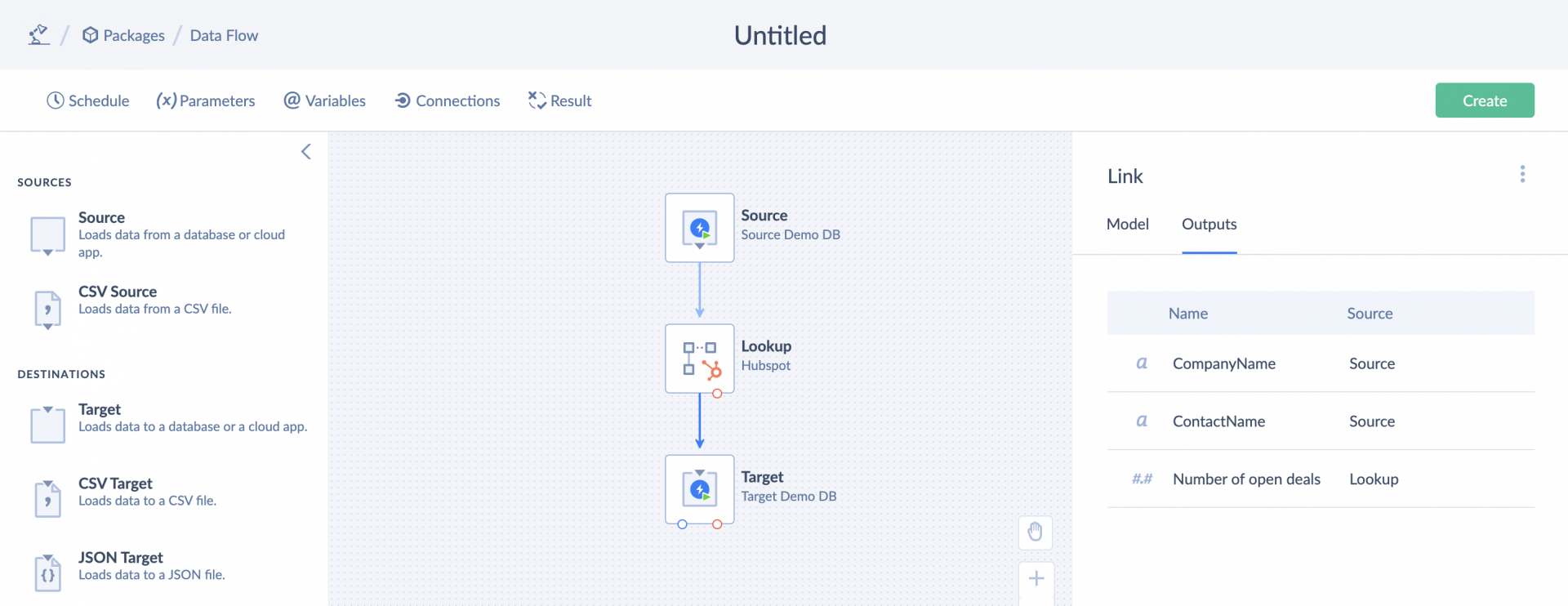
Task: Select the Source Demo DB node icon
Action: click(700, 228)
